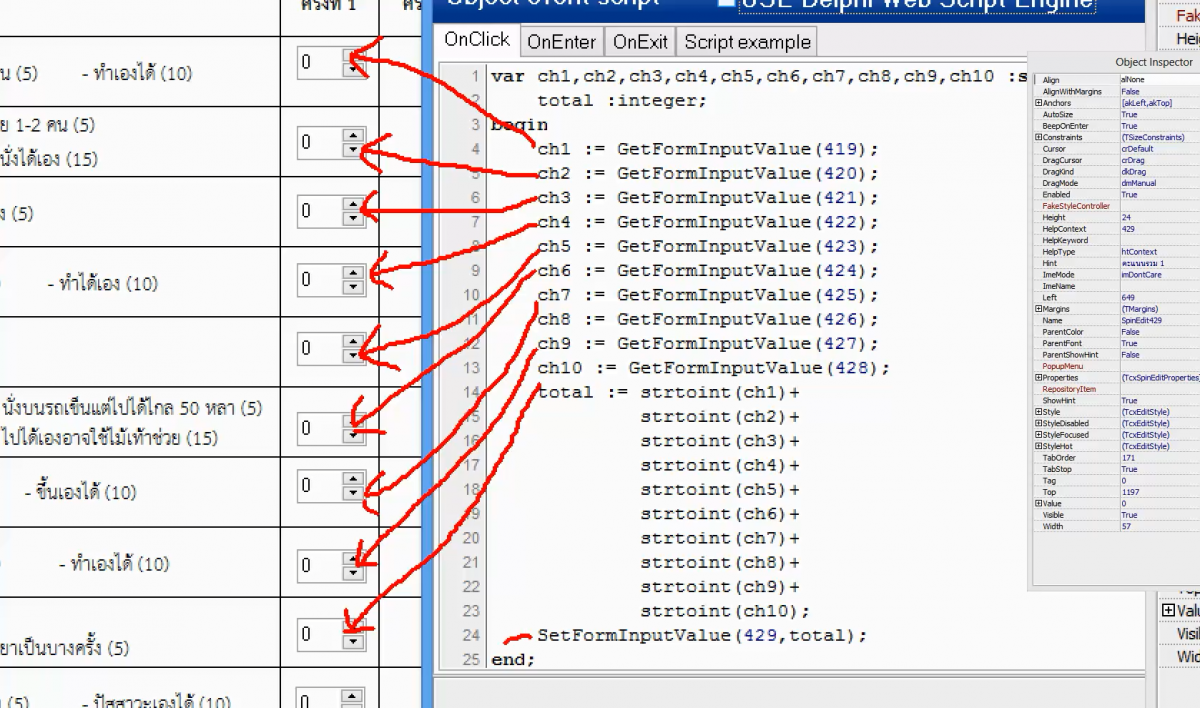Image resolution: width=1200 pixels, height=708 pixels.
Task: Expand the Value property in Object Inspector
Action: point(1039,504)
